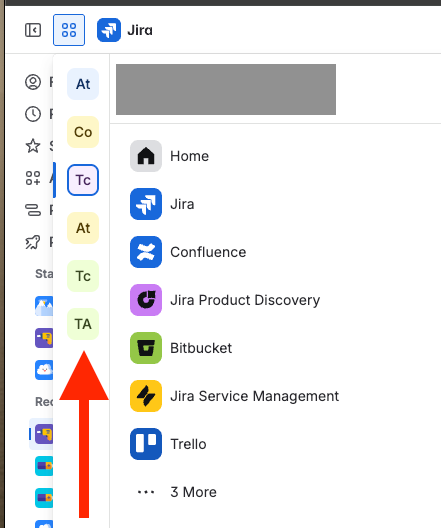Click the Jira logo in the header
441x528 pixels.
(x=109, y=30)
